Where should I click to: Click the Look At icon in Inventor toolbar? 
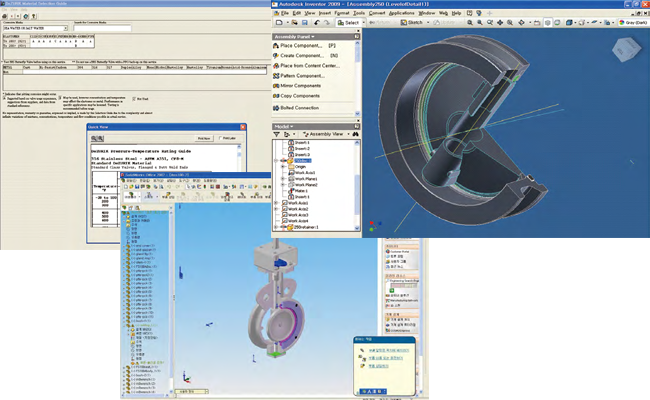537,22
